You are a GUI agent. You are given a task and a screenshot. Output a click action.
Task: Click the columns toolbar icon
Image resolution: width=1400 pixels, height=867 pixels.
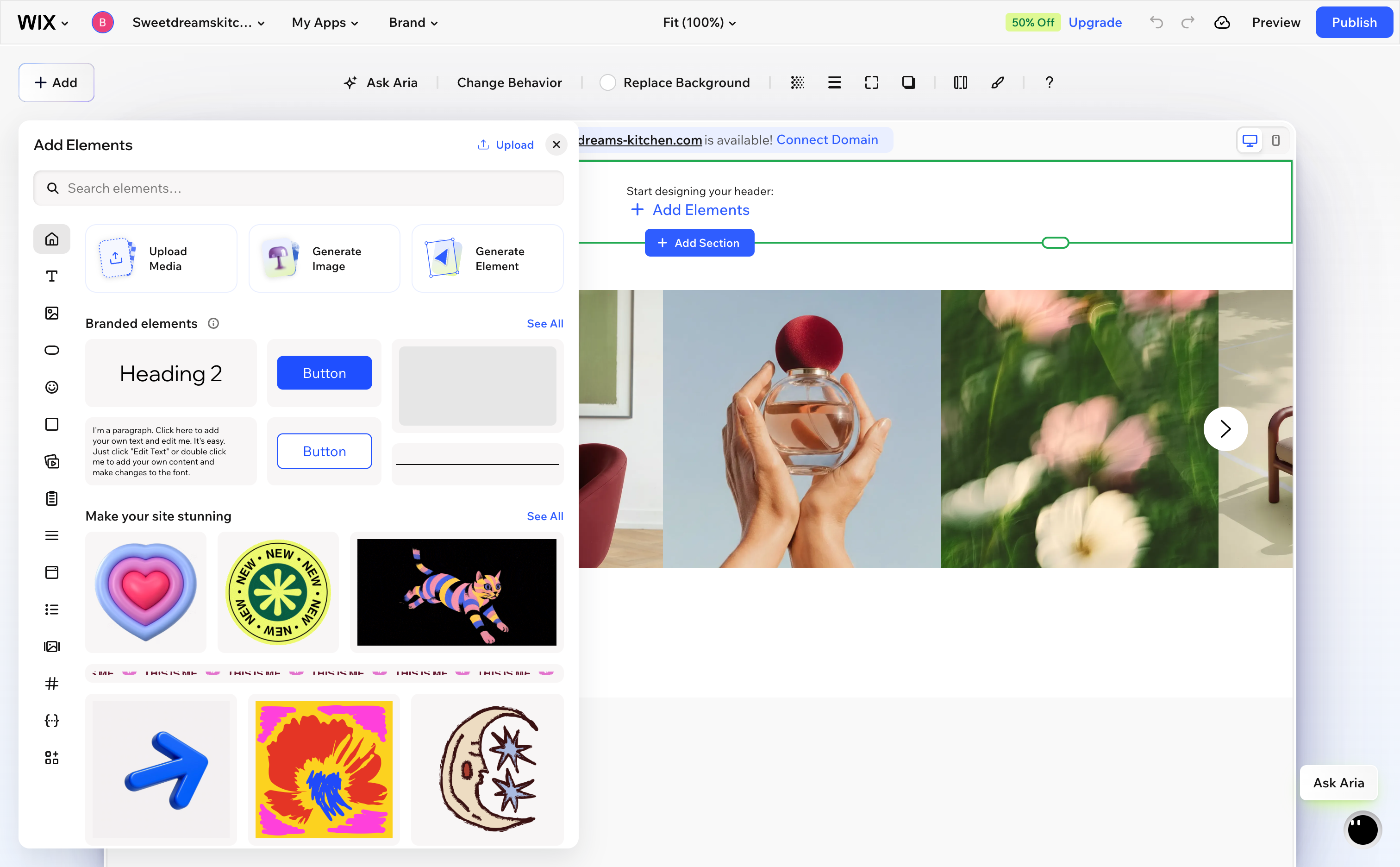point(961,82)
